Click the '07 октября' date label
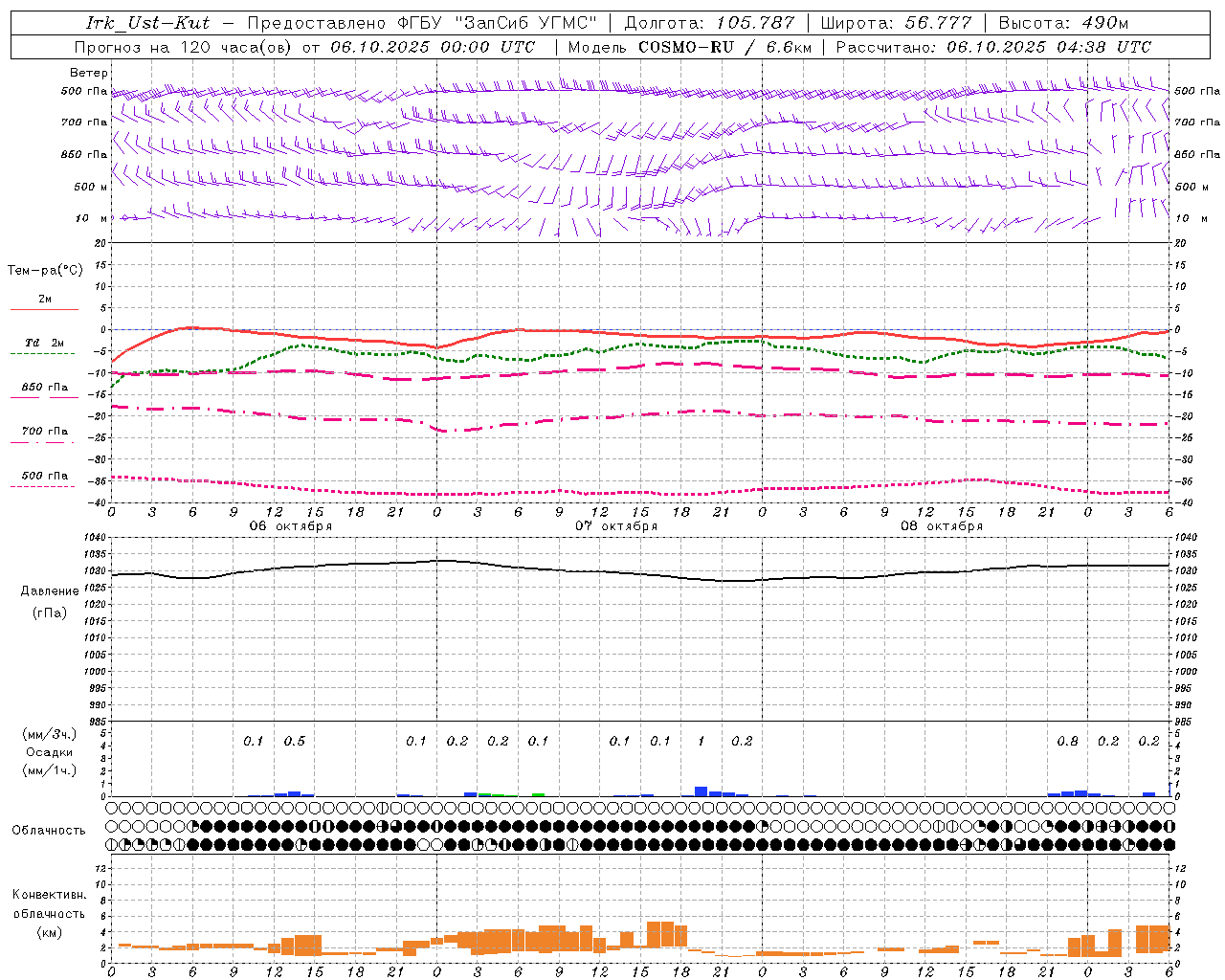This screenshot has height=980, width=1225. pos(616,526)
